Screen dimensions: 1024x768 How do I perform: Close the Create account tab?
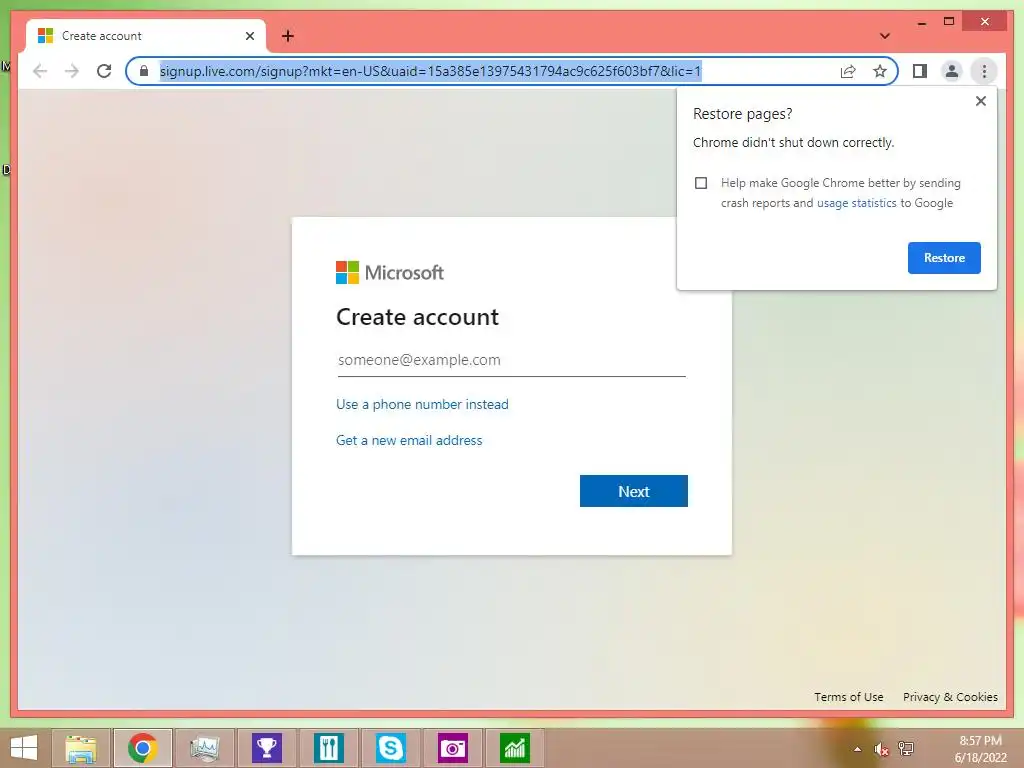pos(249,36)
